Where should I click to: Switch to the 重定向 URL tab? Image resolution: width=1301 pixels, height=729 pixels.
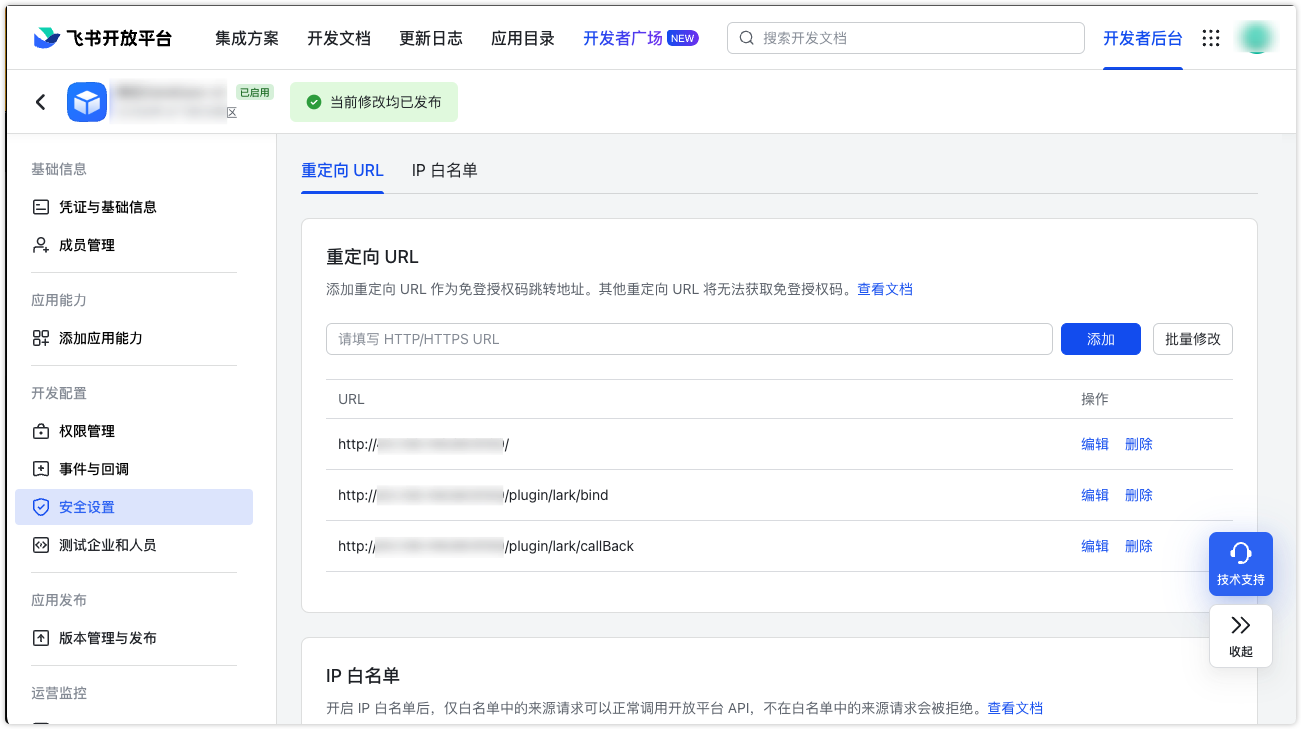click(342, 170)
